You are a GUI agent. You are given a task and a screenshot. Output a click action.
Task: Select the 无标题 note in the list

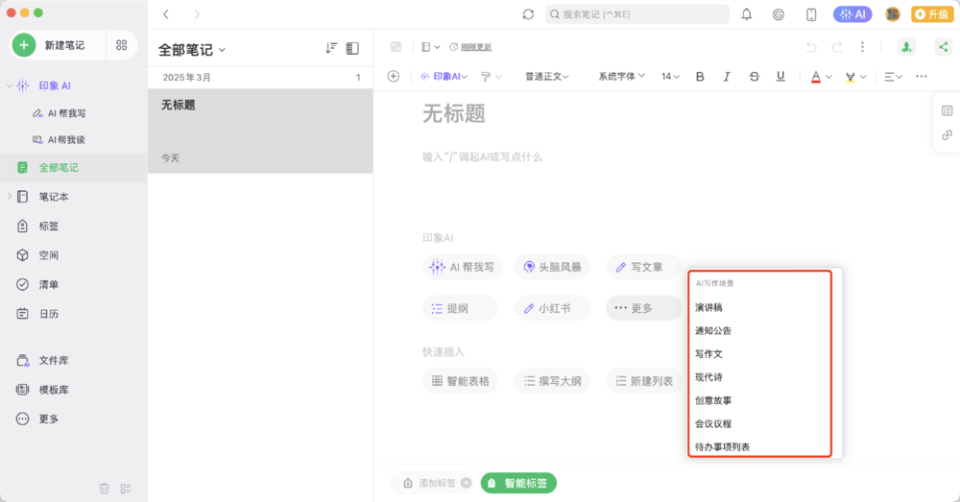click(x=260, y=131)
